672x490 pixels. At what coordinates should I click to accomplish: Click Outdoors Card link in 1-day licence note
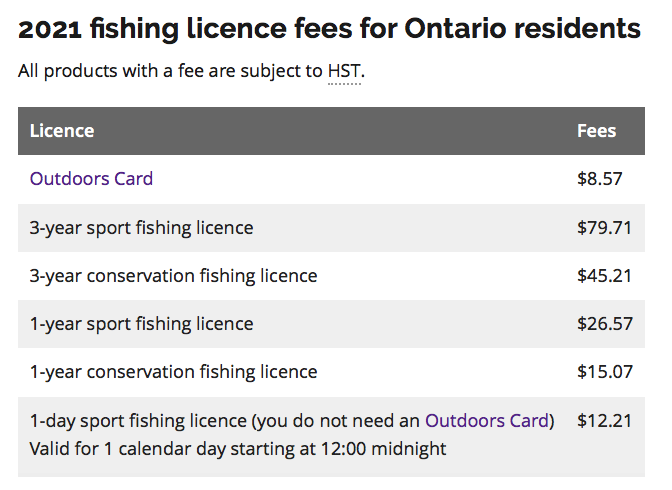click(x=487, y=420)
